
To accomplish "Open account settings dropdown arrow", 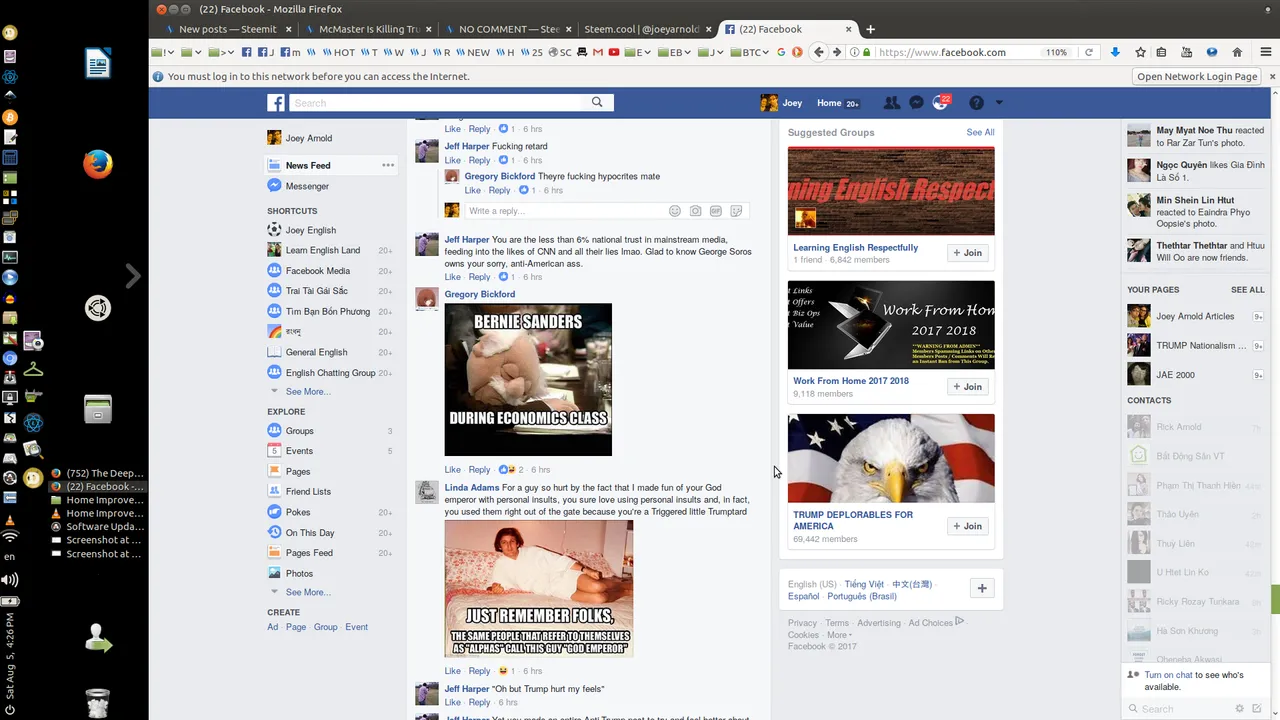I will pos(998,103).
